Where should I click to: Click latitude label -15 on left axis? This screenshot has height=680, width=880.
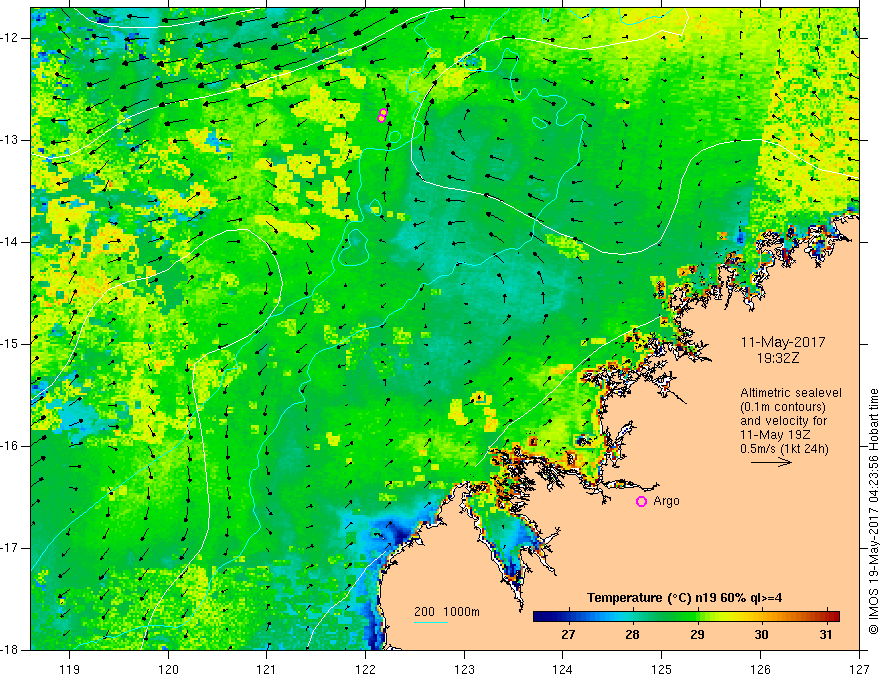tap(11, 344)
